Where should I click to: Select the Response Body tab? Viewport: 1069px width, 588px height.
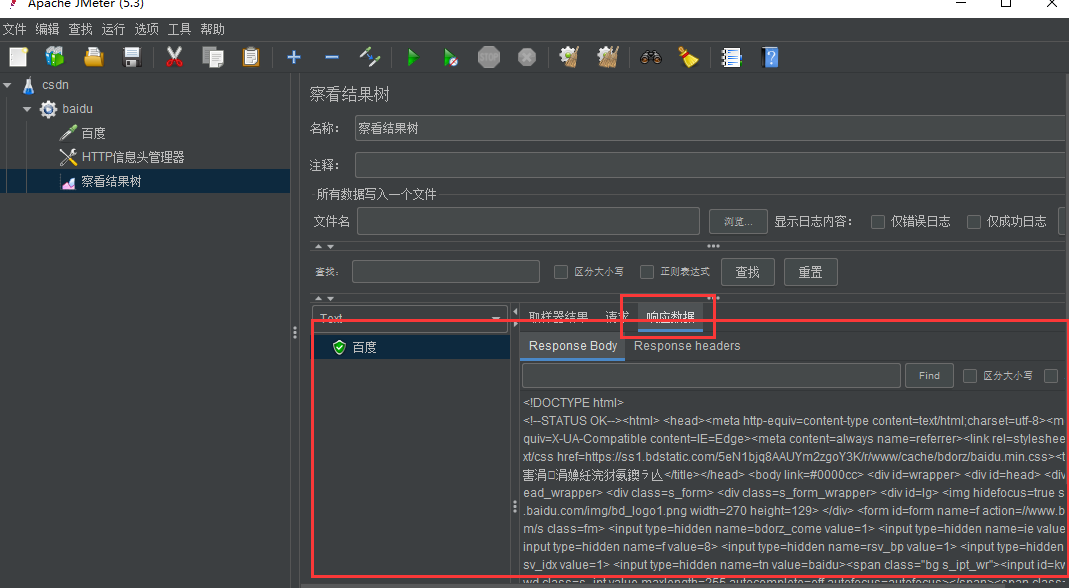573,346
